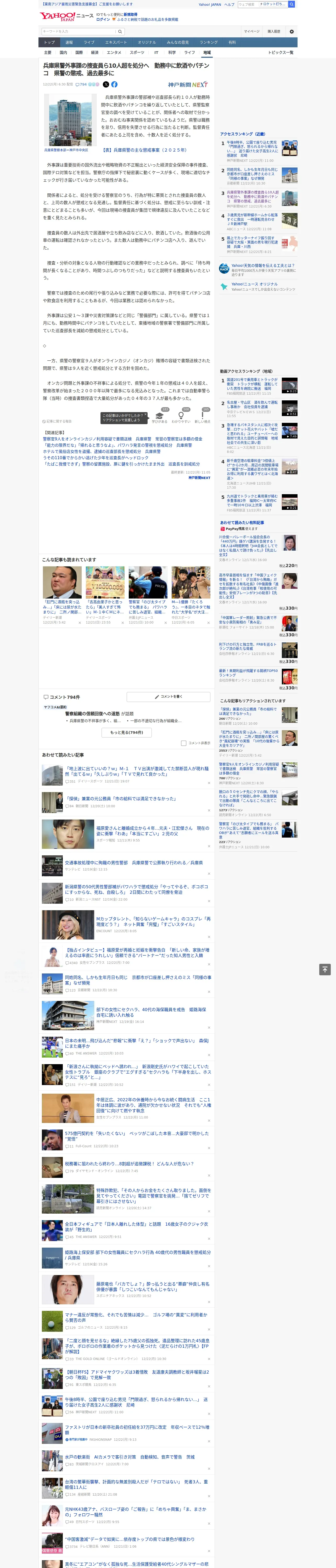Open the 有料 tab
Screen dimensions: 336x1568
[x=232, y=43]
